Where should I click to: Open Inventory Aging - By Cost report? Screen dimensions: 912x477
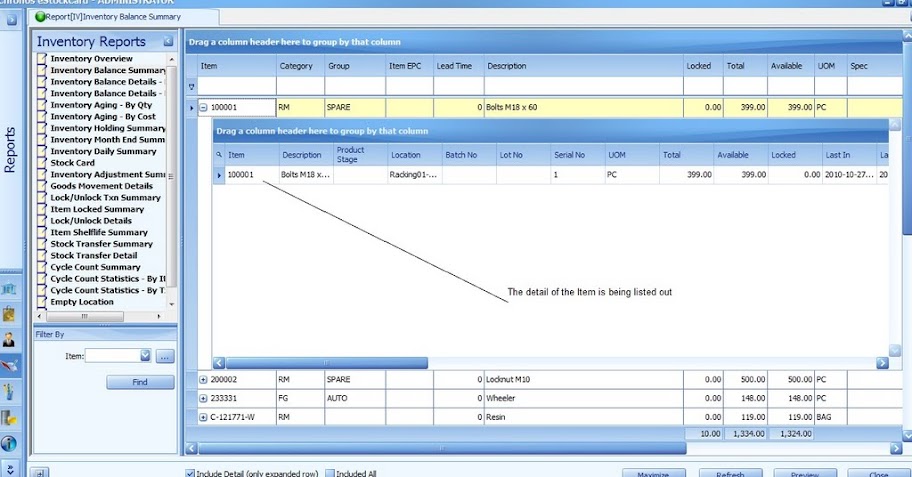point(103,117)
